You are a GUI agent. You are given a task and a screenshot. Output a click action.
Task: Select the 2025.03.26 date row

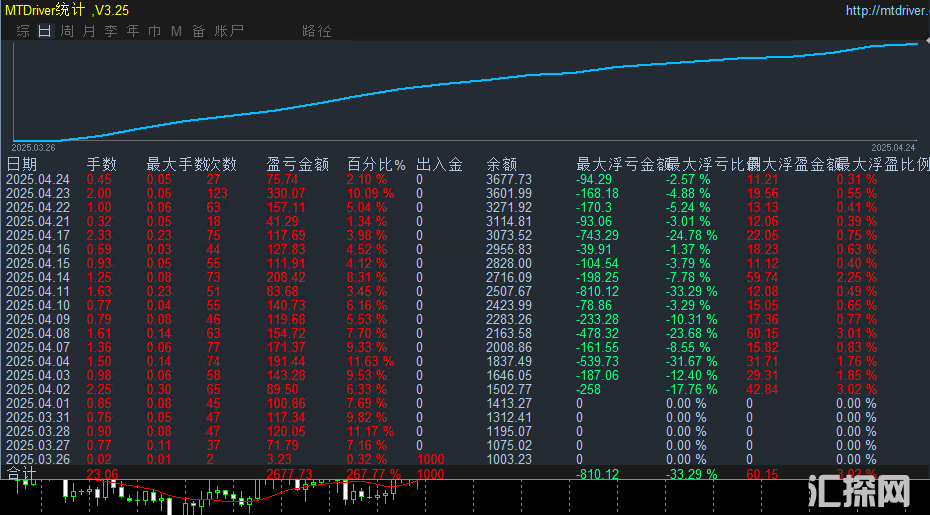pyautogui.click(x=38, y=459)
